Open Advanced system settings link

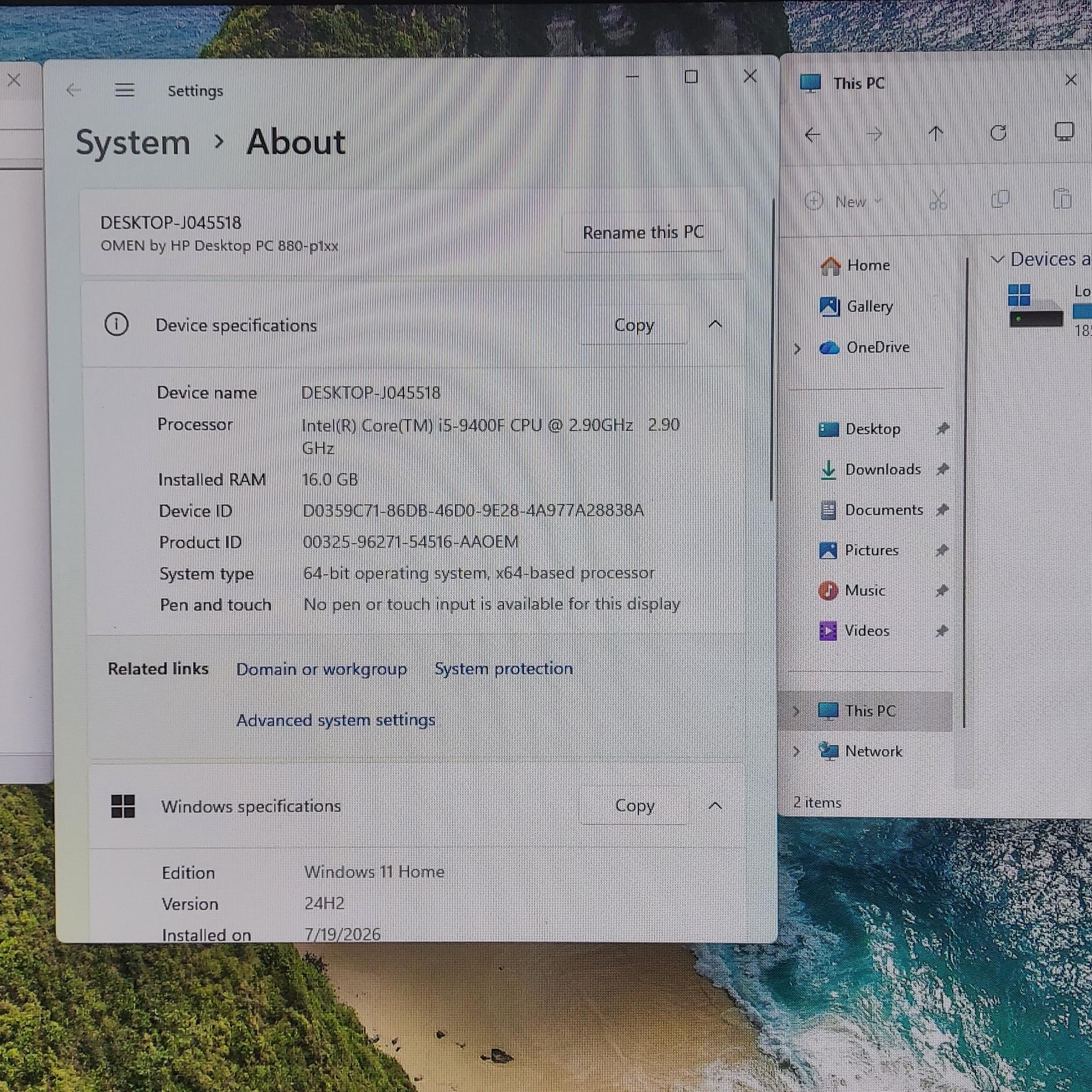[x=336, y=720]
